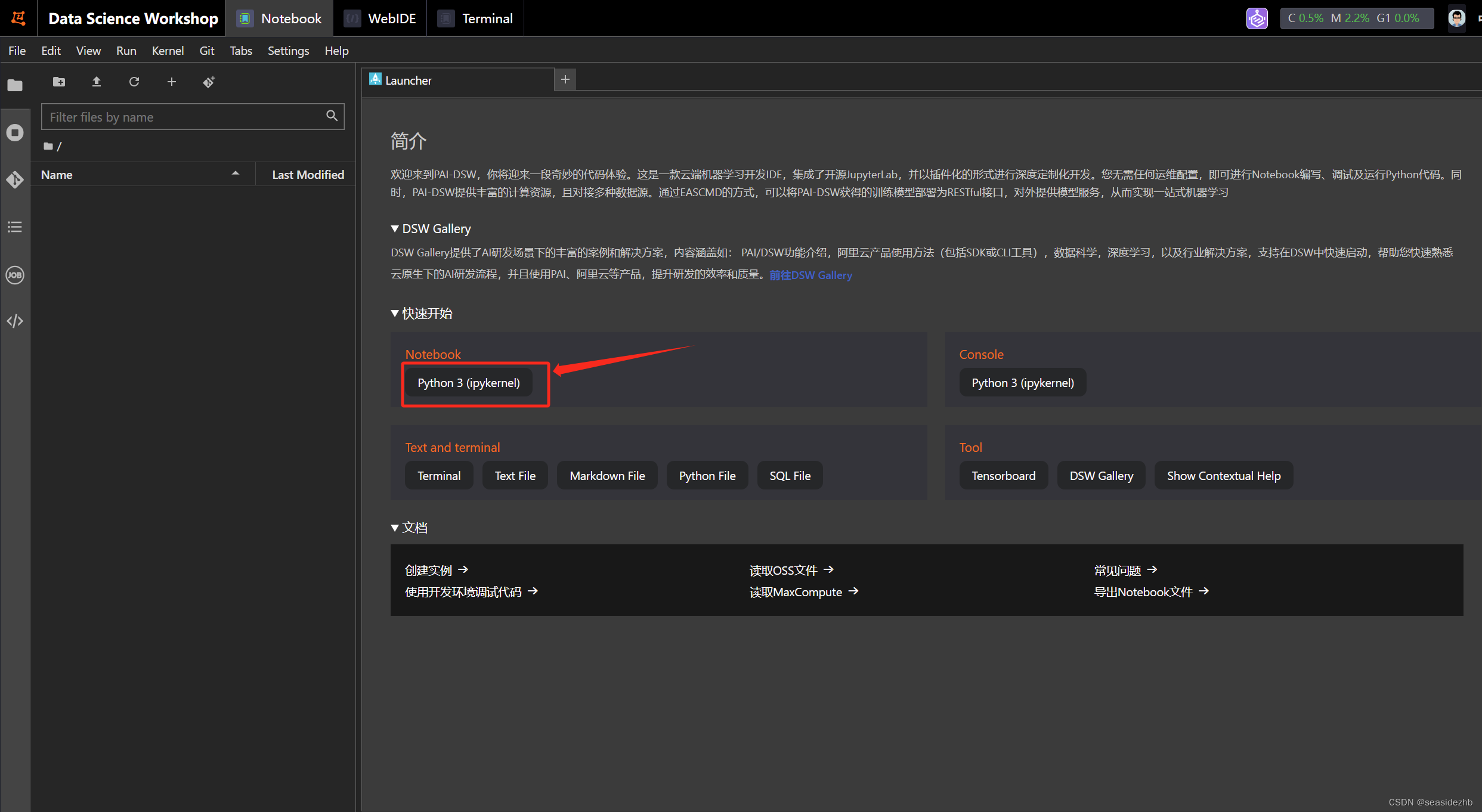1482x812 pixels.
Task: Create a new SQL File
Action: [x=790, y=476]
